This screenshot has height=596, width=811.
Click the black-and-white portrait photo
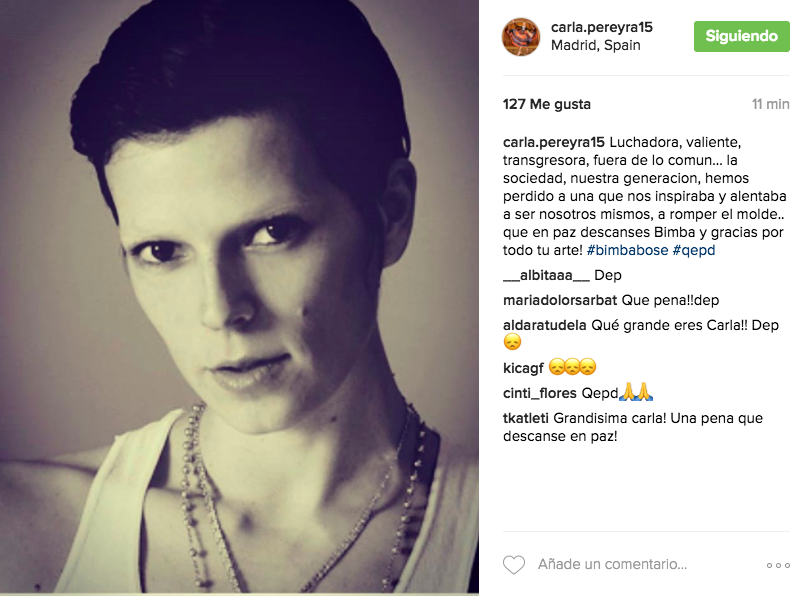pos(239,296)
